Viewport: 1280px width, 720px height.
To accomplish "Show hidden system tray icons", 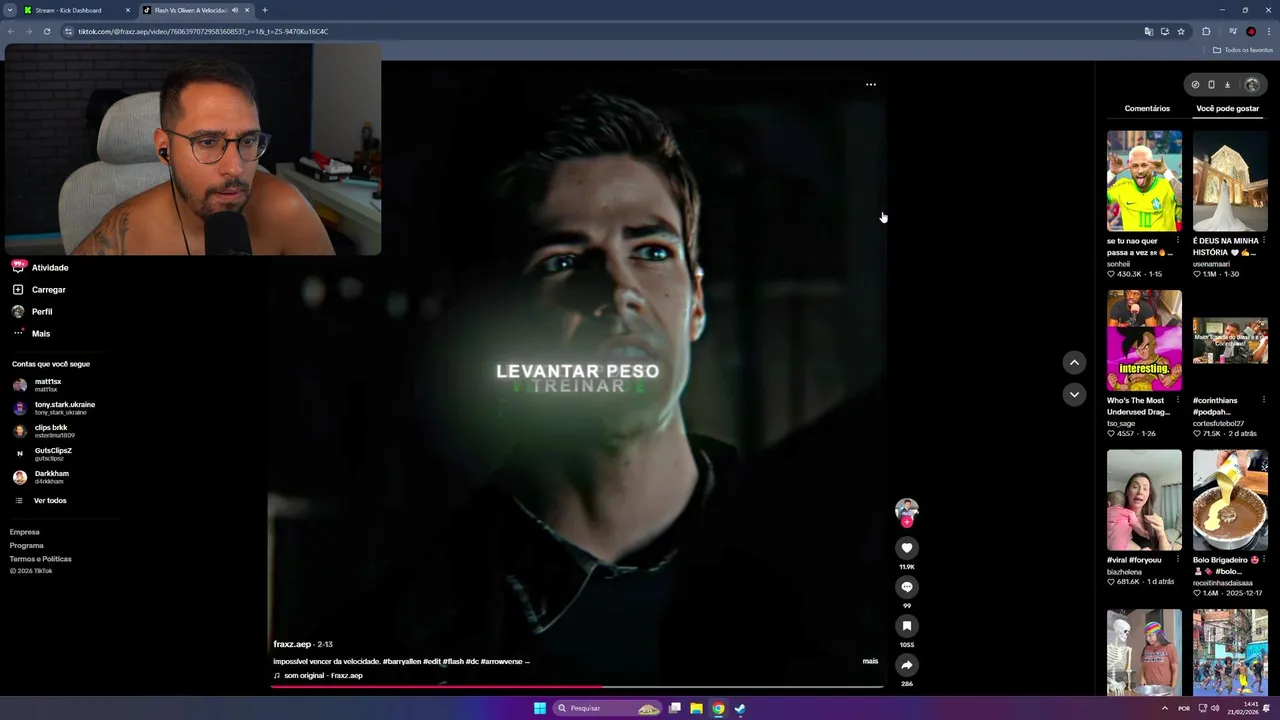I will [x=1164, y=708].
